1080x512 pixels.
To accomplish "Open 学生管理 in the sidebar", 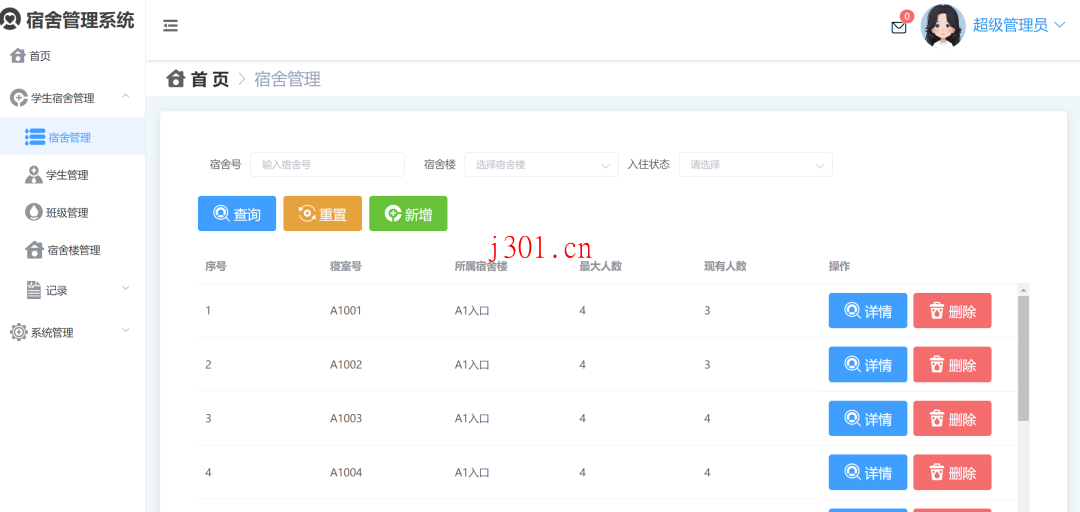I will pyautogui.click(x=67, y=176).
